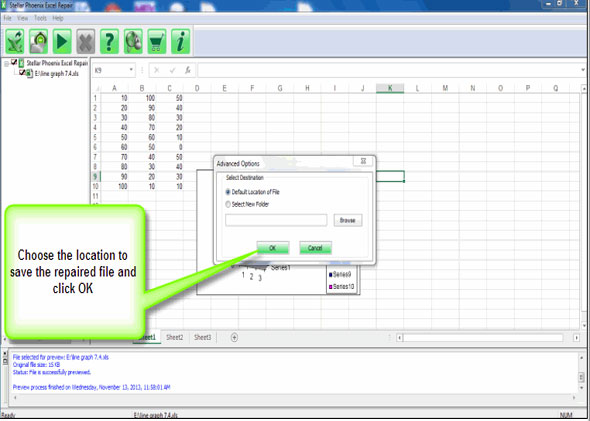Click the add new sheet plus icon
Screen dimensions: 590x421
[234, 337]
